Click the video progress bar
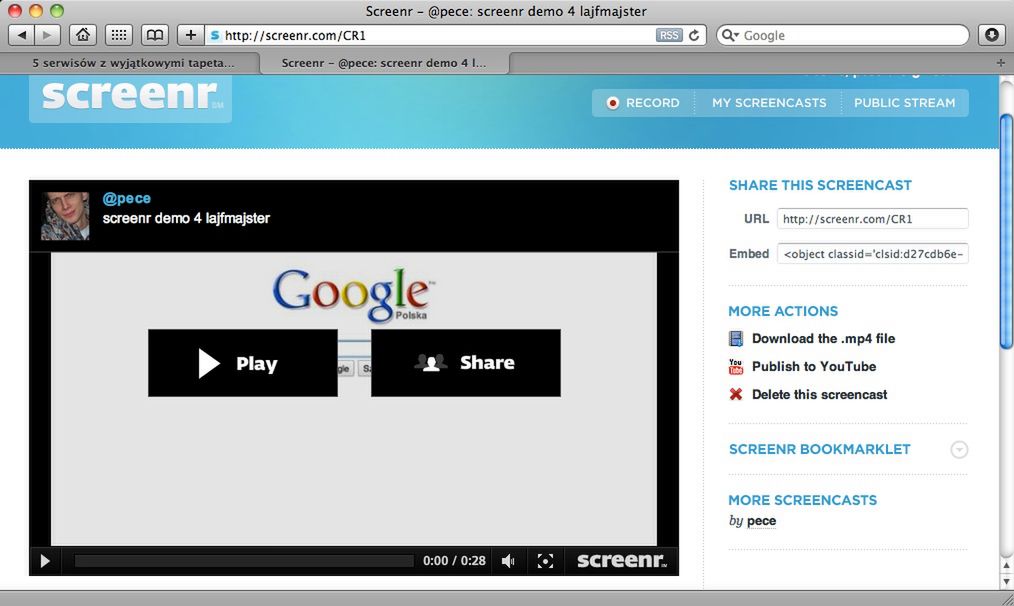1014x606 pixels. point(244,561)
